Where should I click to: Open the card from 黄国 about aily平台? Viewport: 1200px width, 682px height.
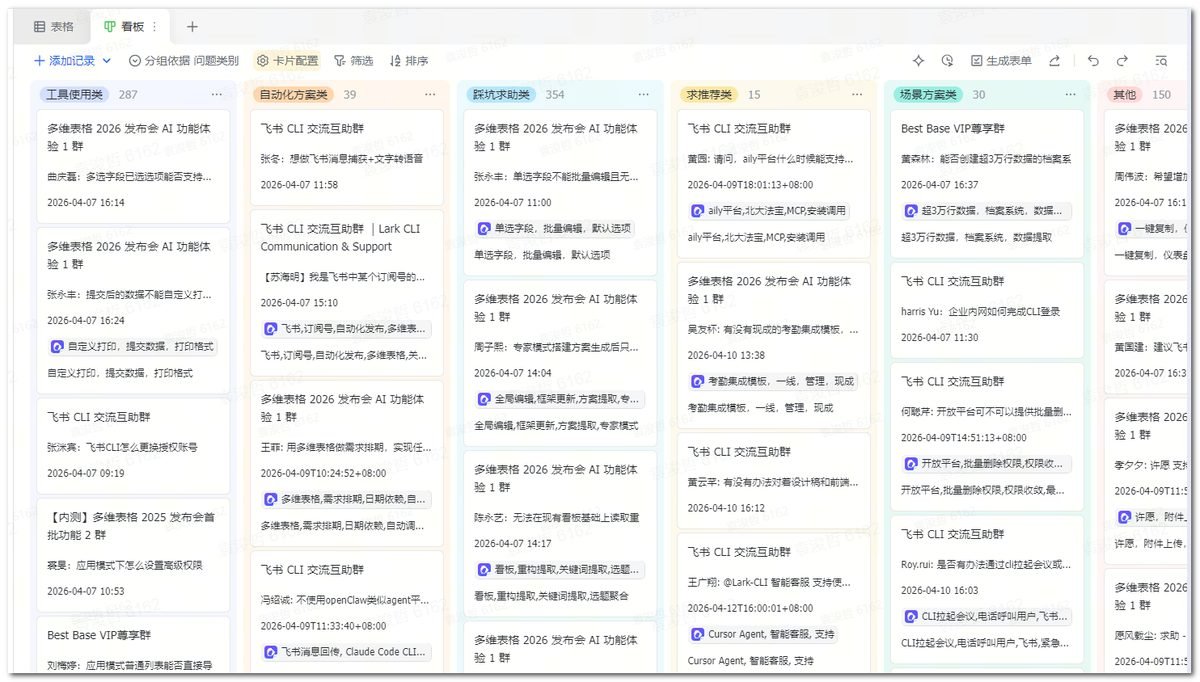(774, 183)
